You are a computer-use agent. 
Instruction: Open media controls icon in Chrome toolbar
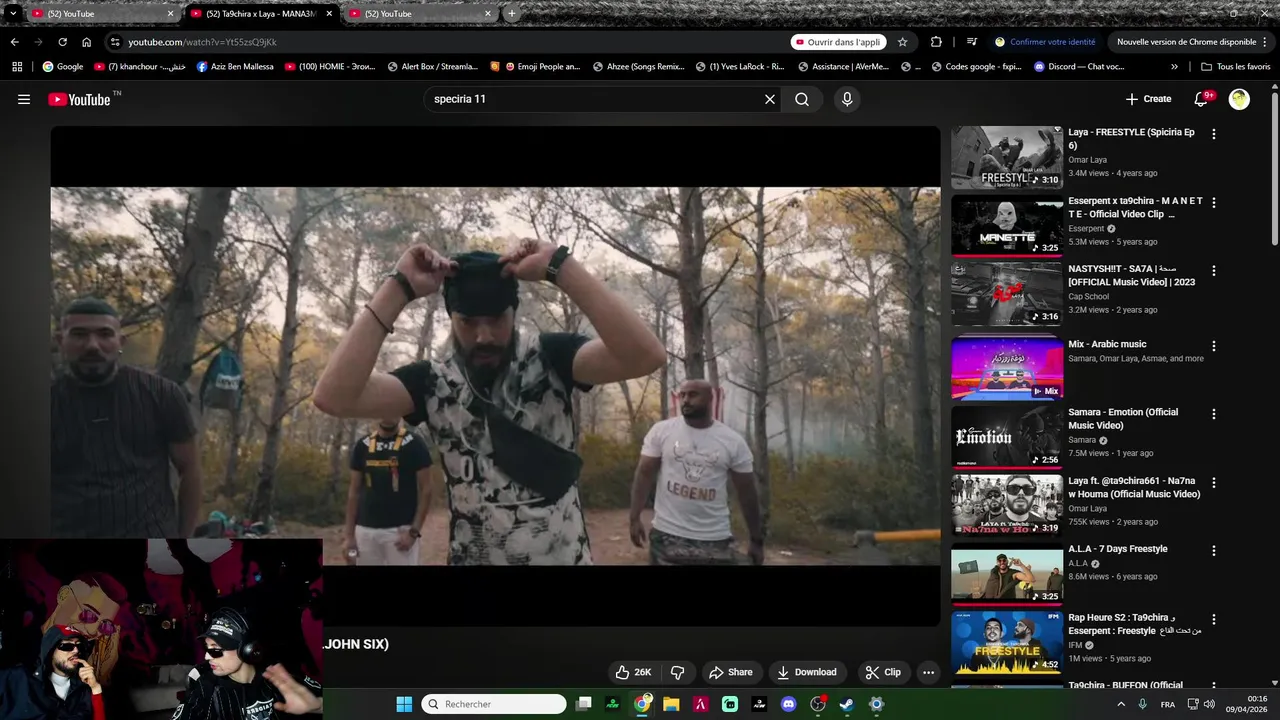coord(972,42)
